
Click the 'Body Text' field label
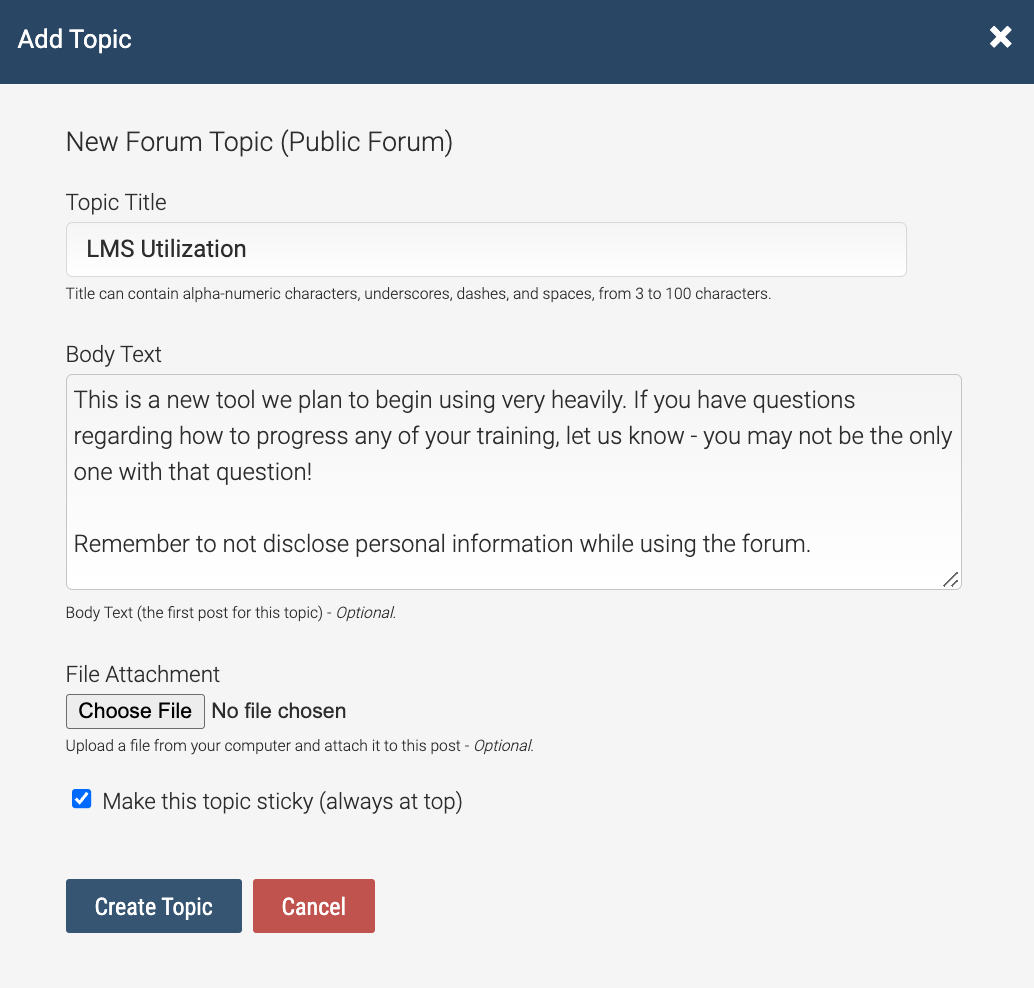[113, 354]
